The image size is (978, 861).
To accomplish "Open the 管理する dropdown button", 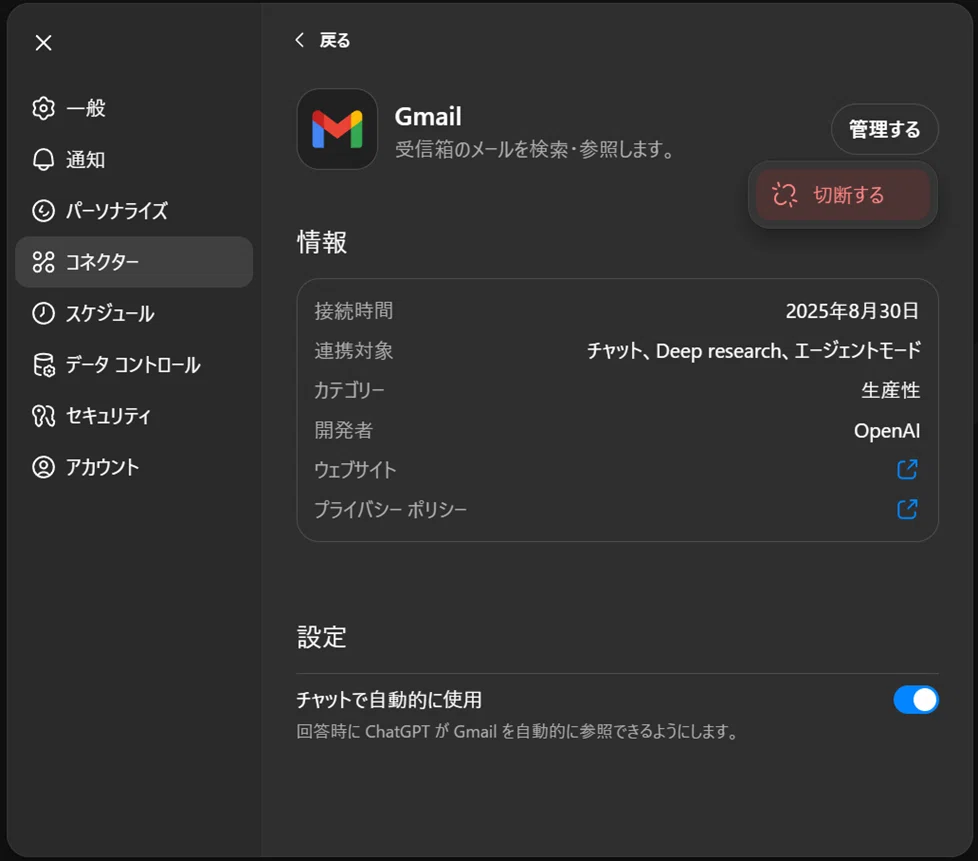I will pyautogui.click(x=884, y=129).
